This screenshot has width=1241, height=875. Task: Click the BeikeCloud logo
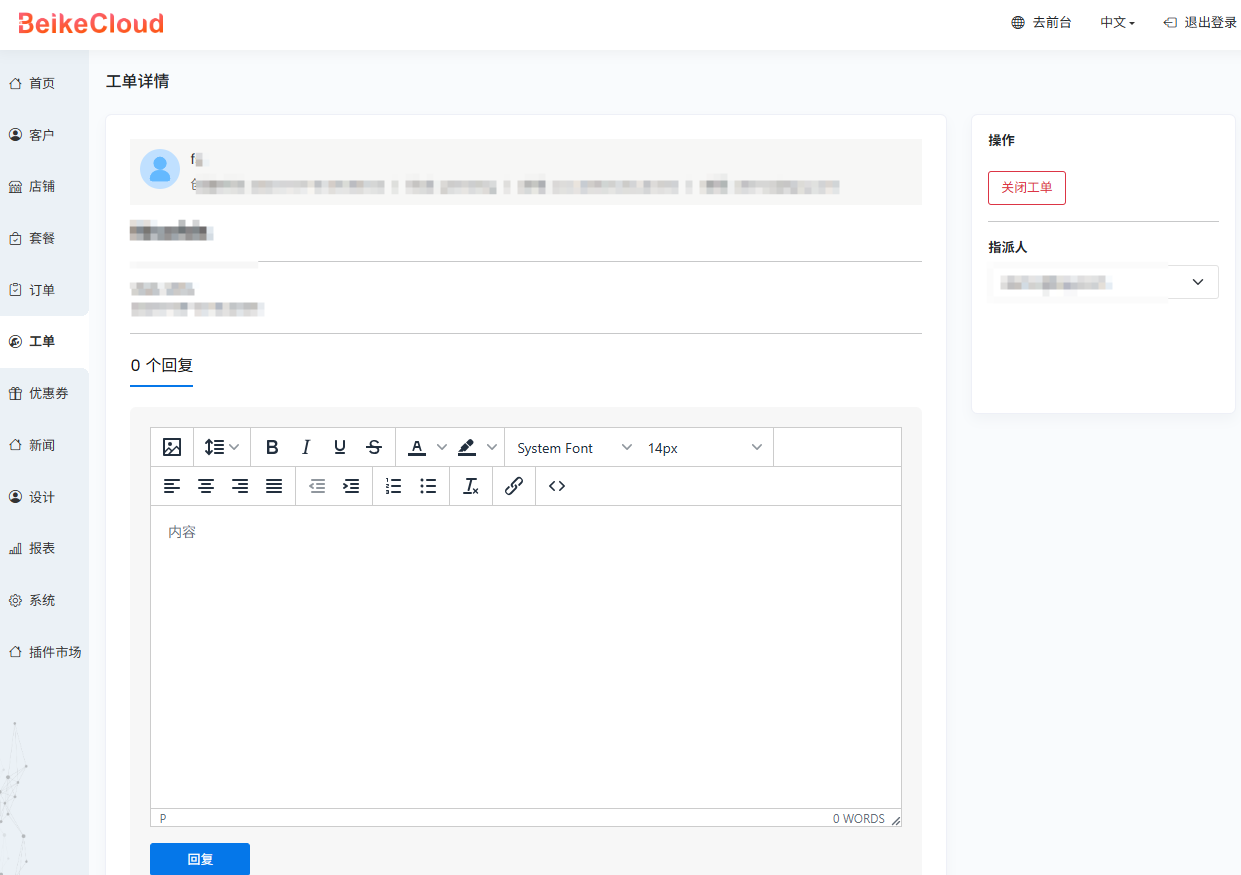click(91, 23)
